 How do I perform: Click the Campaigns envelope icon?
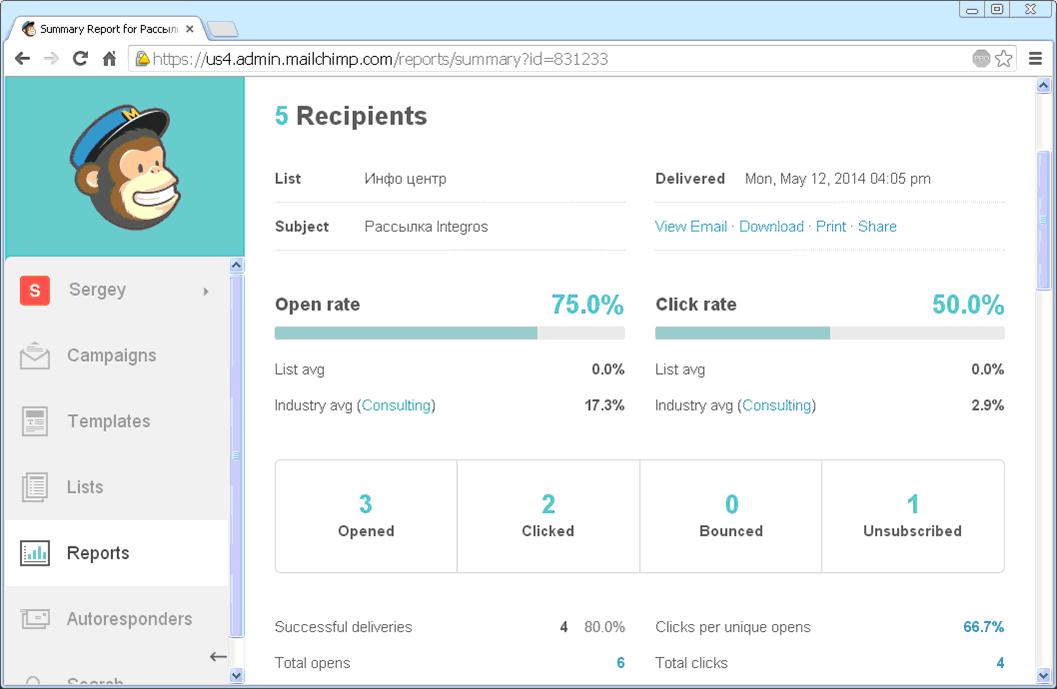pyautogui.click(x=34, y=355)
